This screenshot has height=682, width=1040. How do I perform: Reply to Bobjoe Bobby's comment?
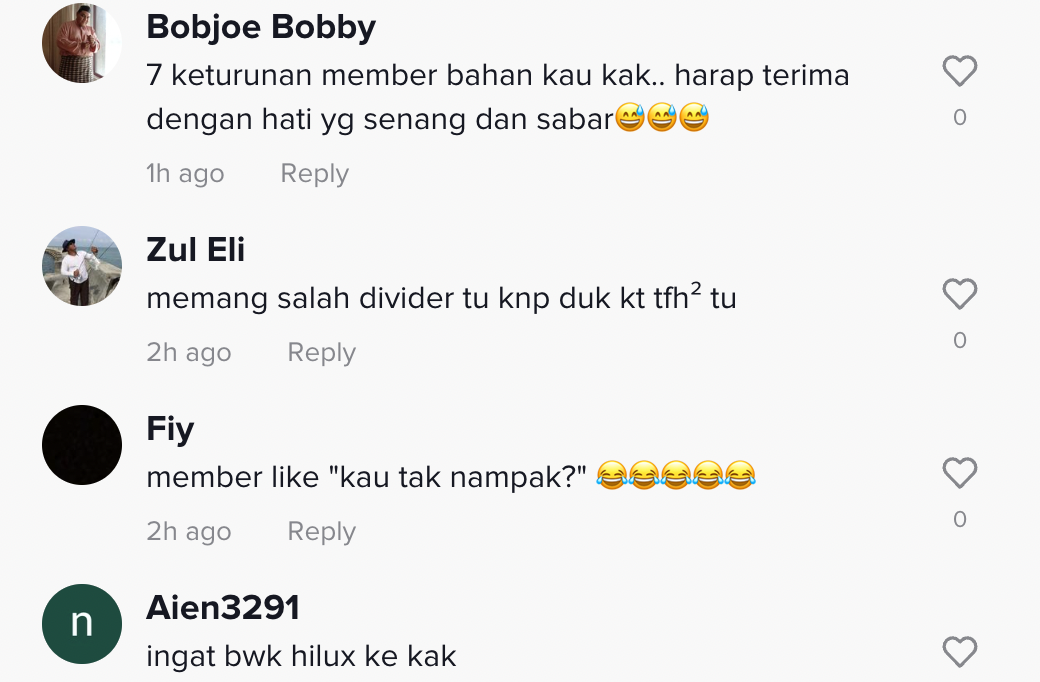click(314, 174)
